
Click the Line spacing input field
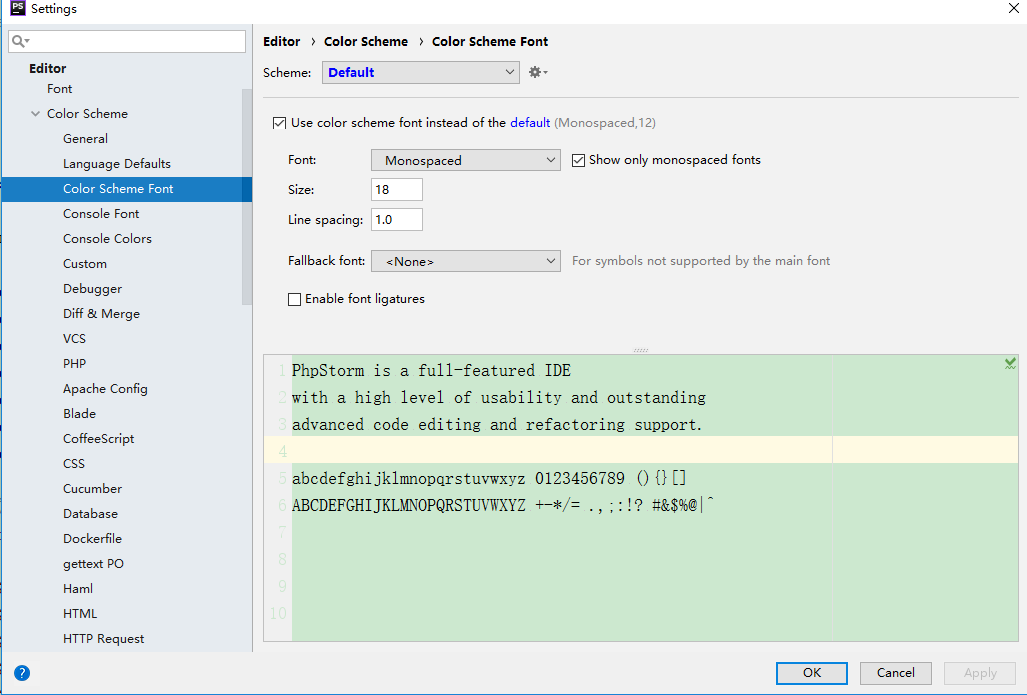397,219
